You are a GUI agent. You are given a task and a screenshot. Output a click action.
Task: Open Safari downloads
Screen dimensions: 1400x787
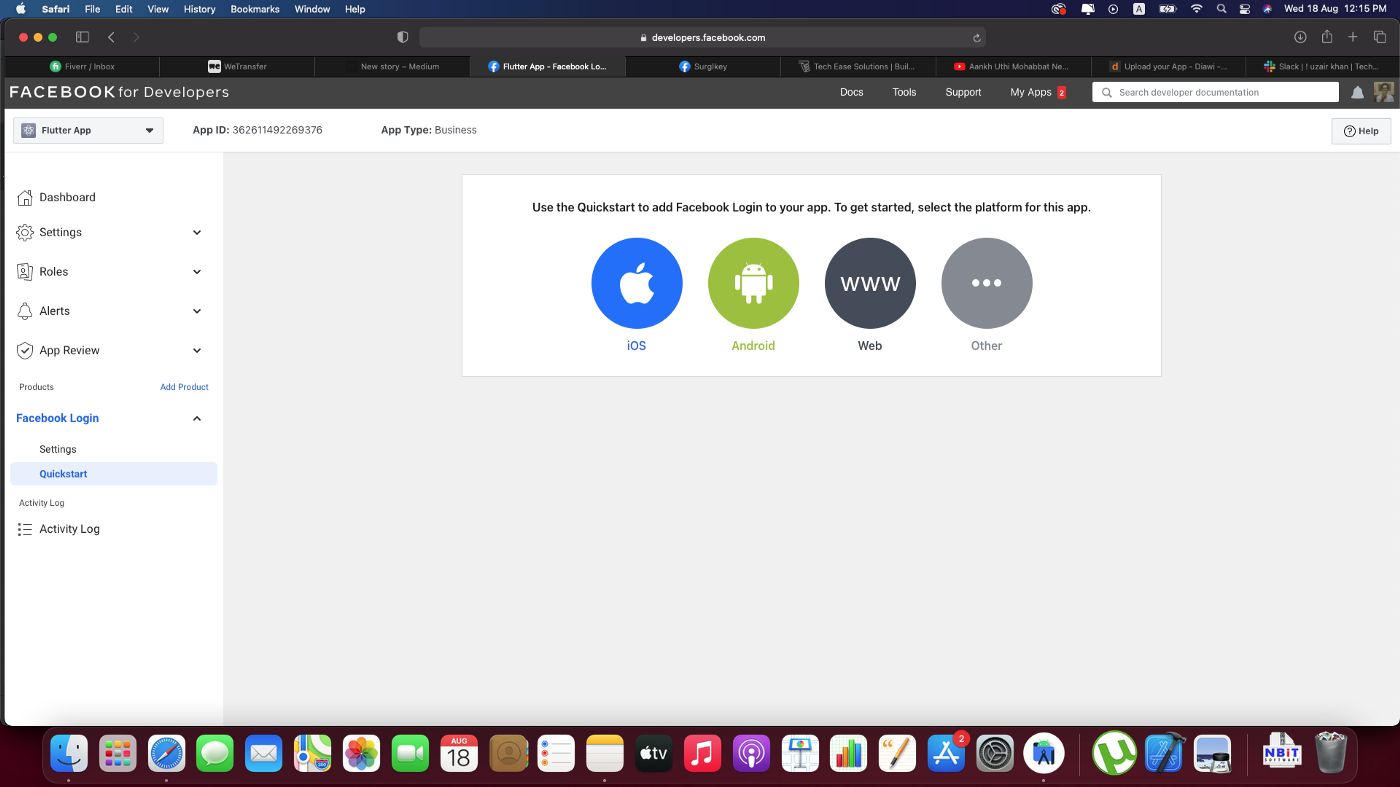[1300, 37]
